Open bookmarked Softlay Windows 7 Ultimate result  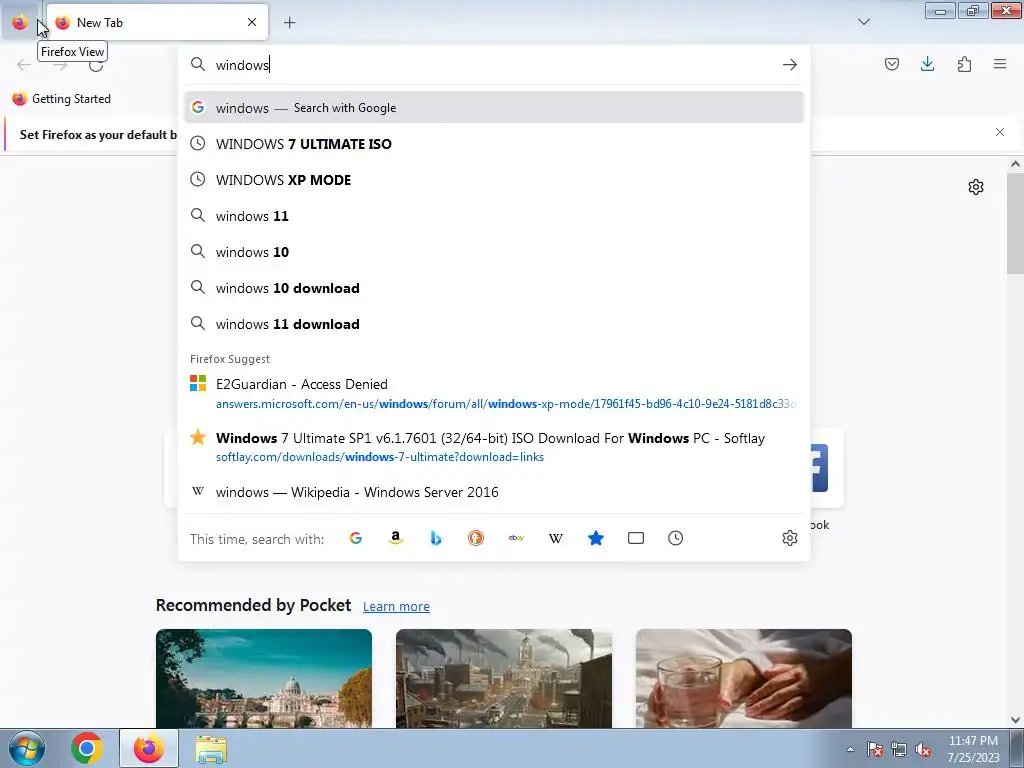tap(494, 447)
